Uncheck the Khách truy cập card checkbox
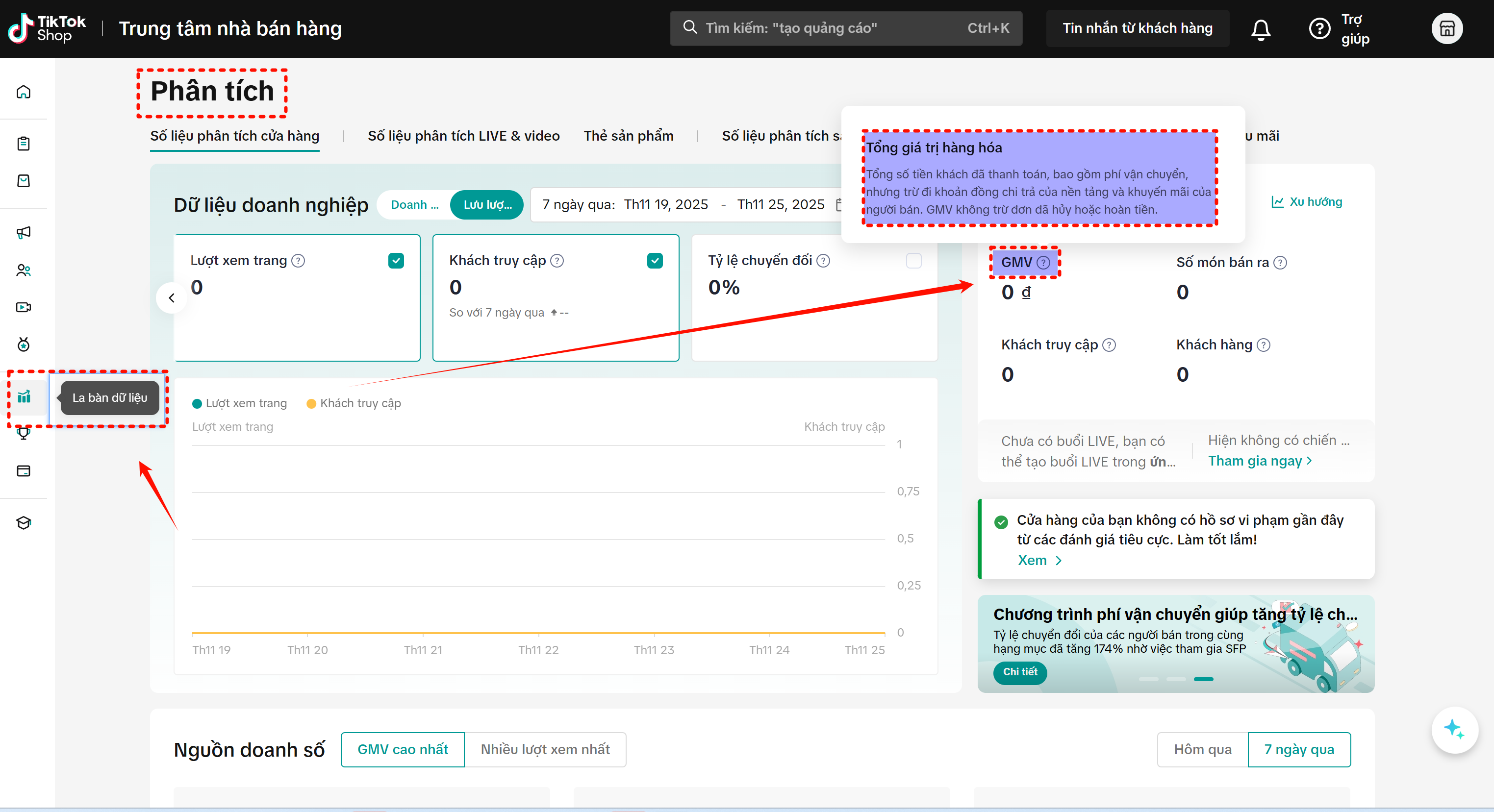 tap(655, 261)
